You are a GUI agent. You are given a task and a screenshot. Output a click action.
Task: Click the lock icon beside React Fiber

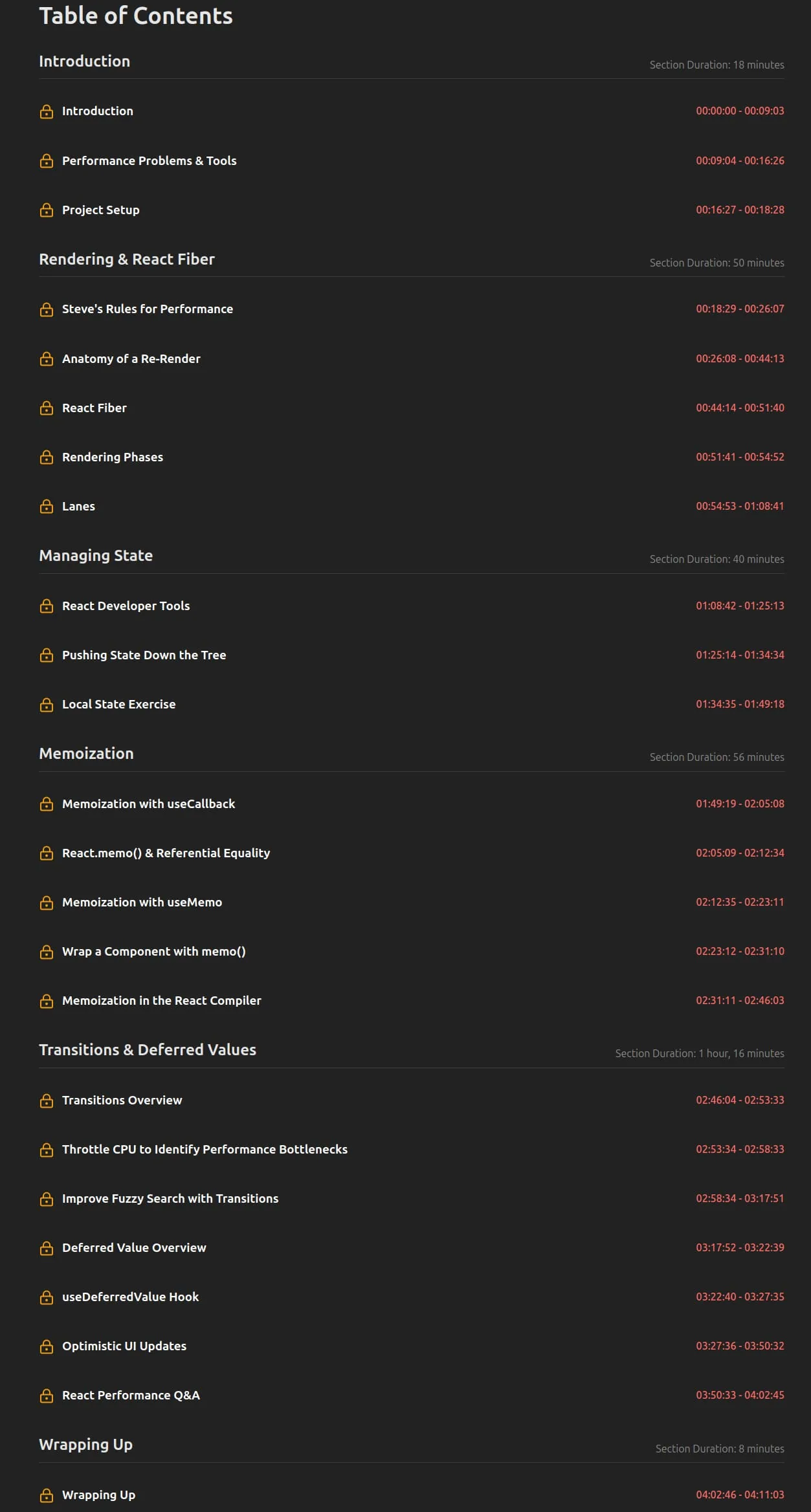(x=47, y=408)
